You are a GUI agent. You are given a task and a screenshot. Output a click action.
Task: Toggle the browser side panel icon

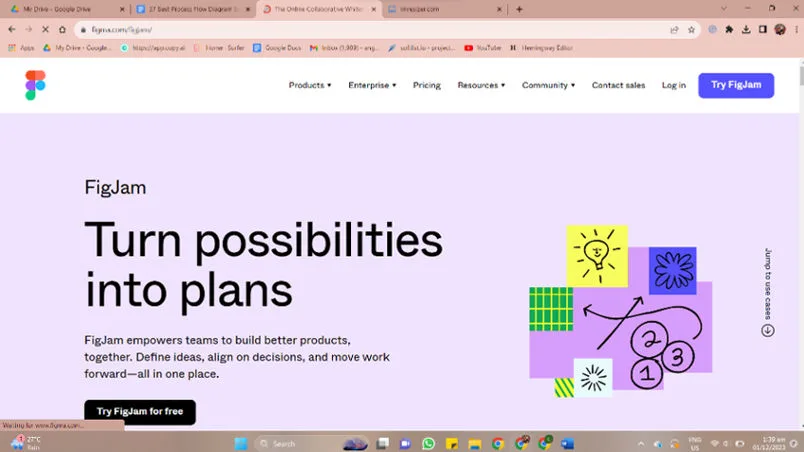click(763, 30)
